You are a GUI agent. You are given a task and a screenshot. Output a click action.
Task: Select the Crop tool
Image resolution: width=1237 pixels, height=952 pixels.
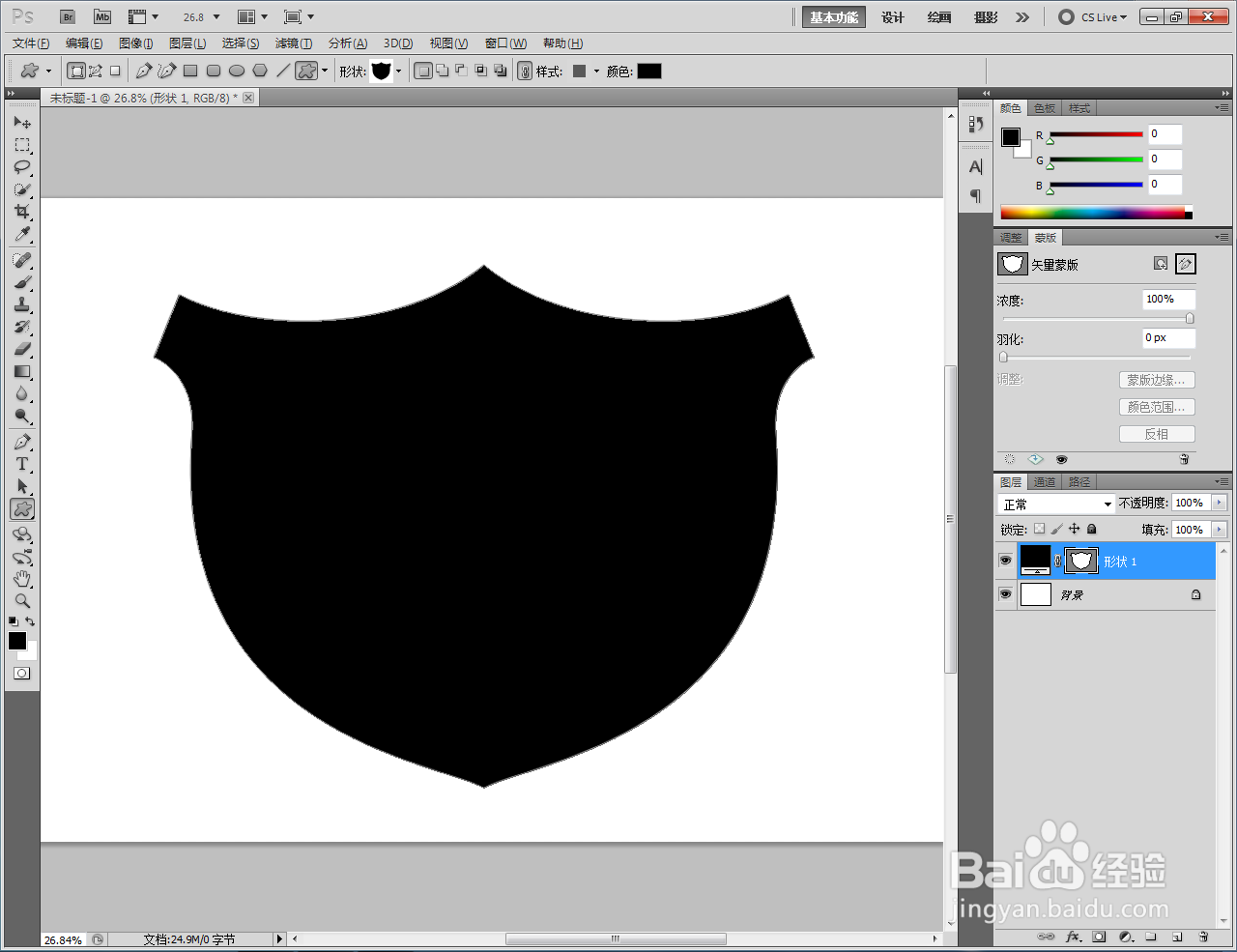(x=22, y=212)
